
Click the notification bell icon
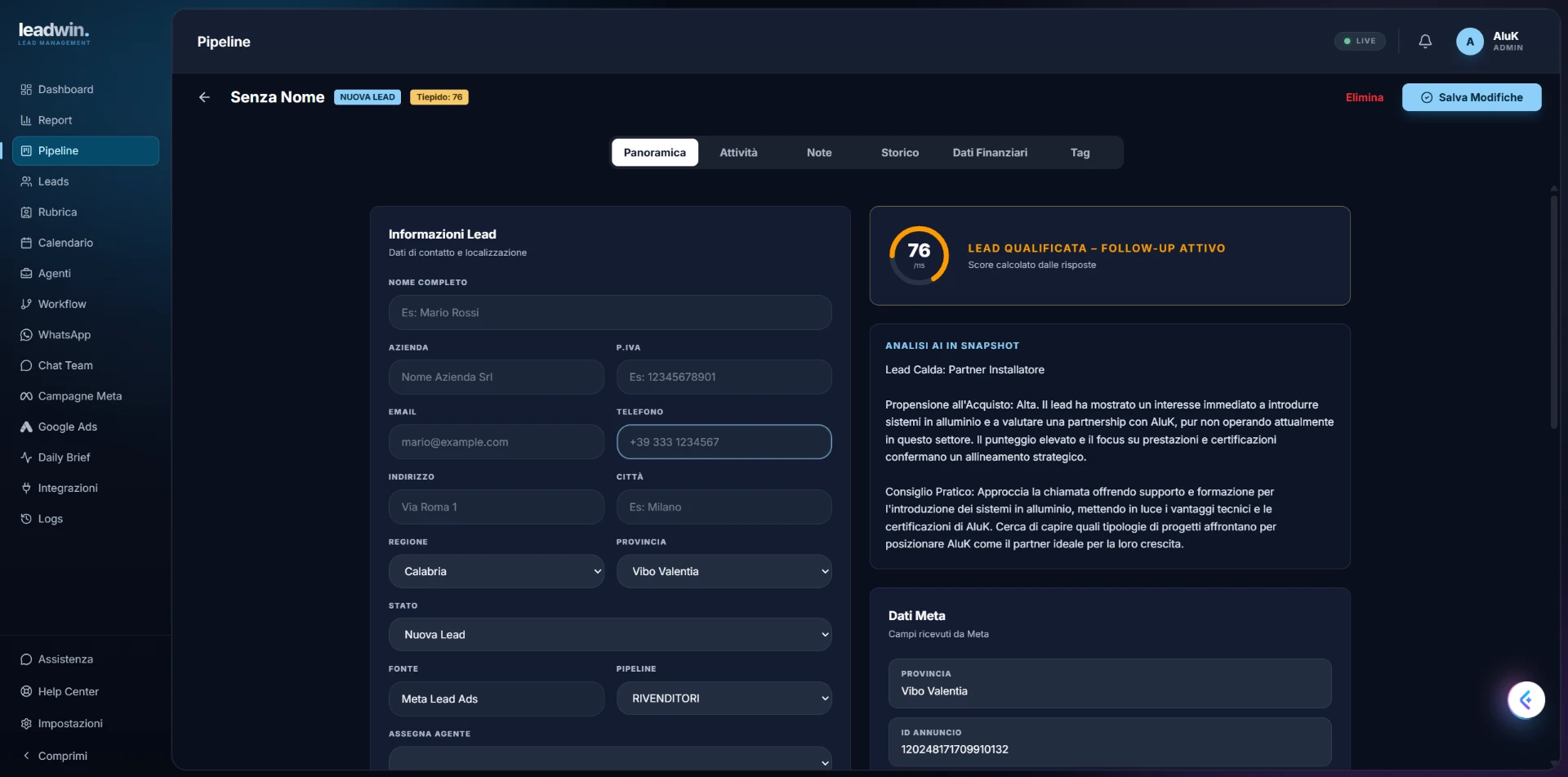pyautogui.click(x=1425, y=41)
